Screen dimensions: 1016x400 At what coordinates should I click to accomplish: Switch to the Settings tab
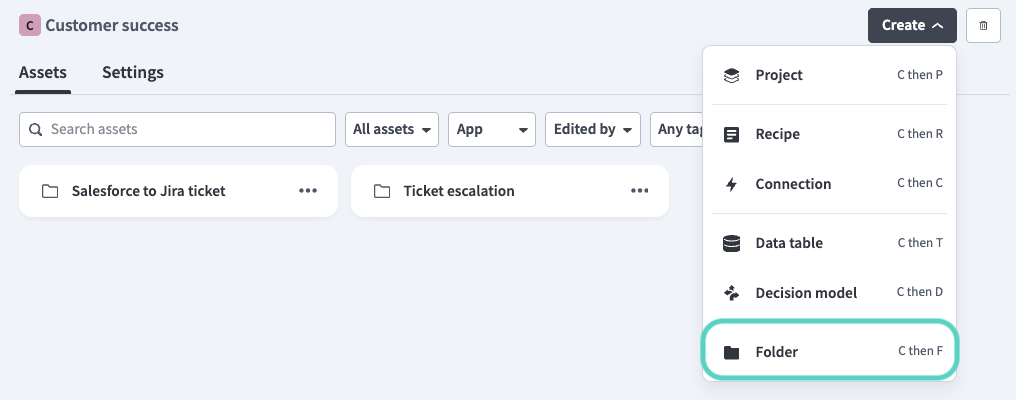click(x=133, y=72)
